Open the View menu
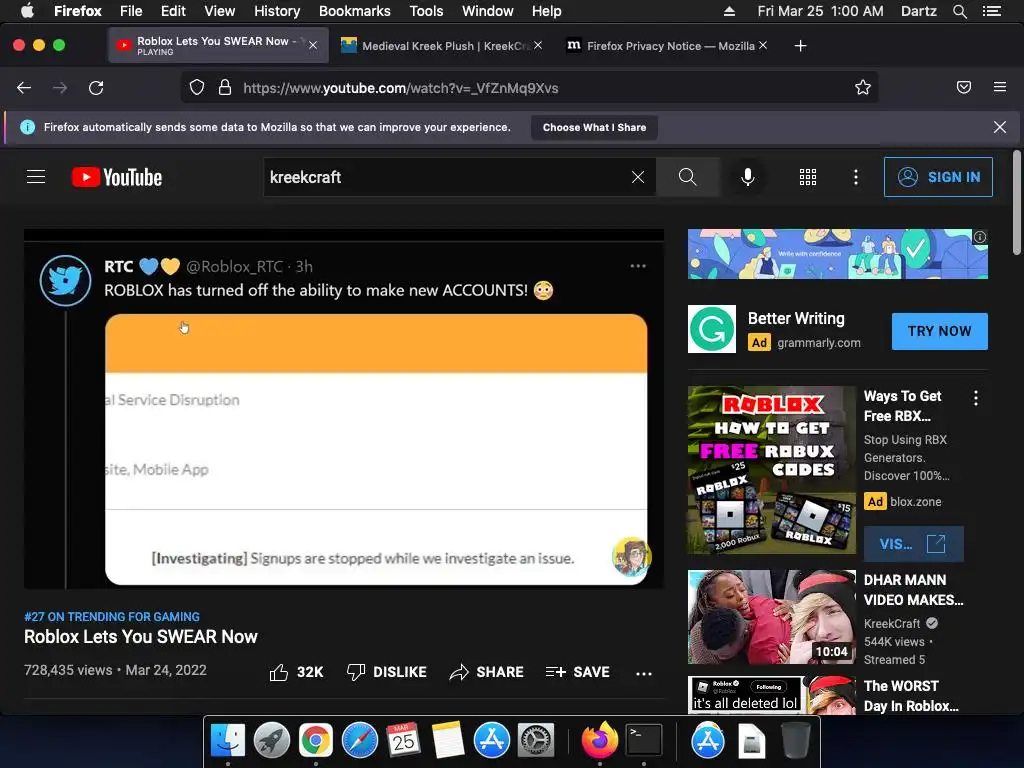1024x768 pixels. click(219, 11)
